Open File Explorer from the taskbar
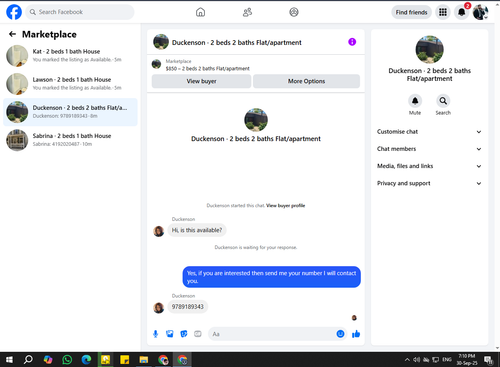 (x=144, y=360)
